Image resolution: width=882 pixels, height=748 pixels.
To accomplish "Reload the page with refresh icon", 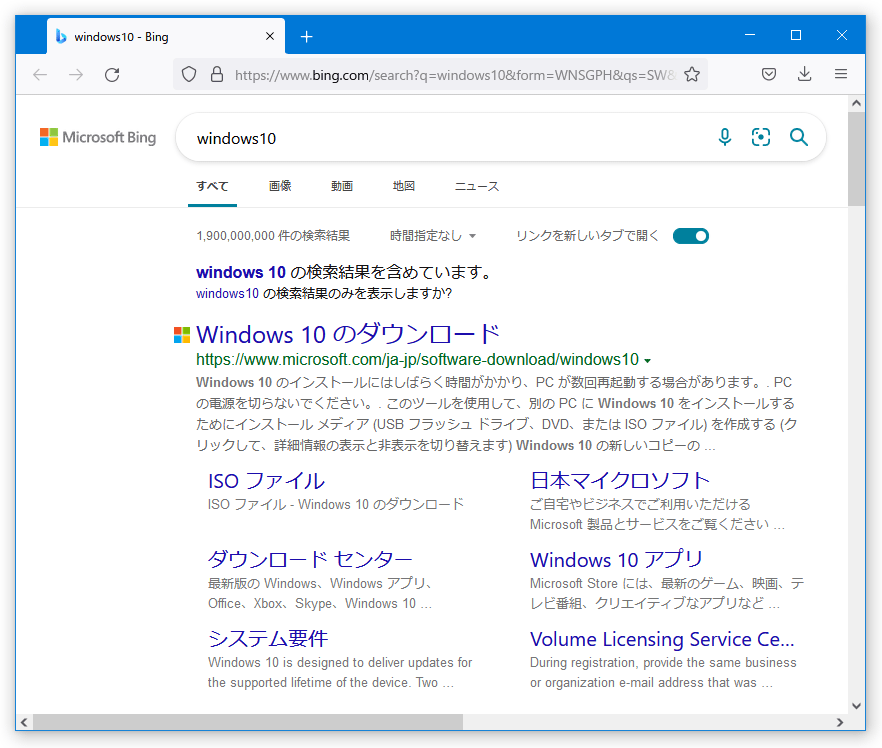I will pyautogui.click(x=112, y=75).
